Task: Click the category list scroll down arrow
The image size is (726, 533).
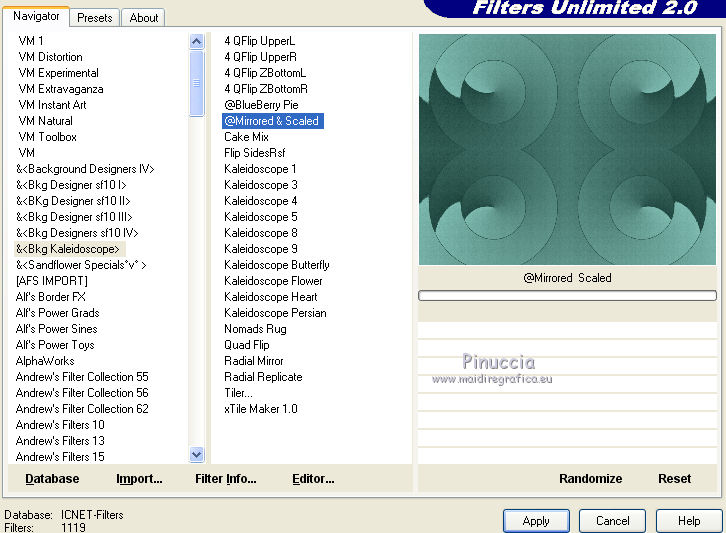Action: [x=197, y=455]
